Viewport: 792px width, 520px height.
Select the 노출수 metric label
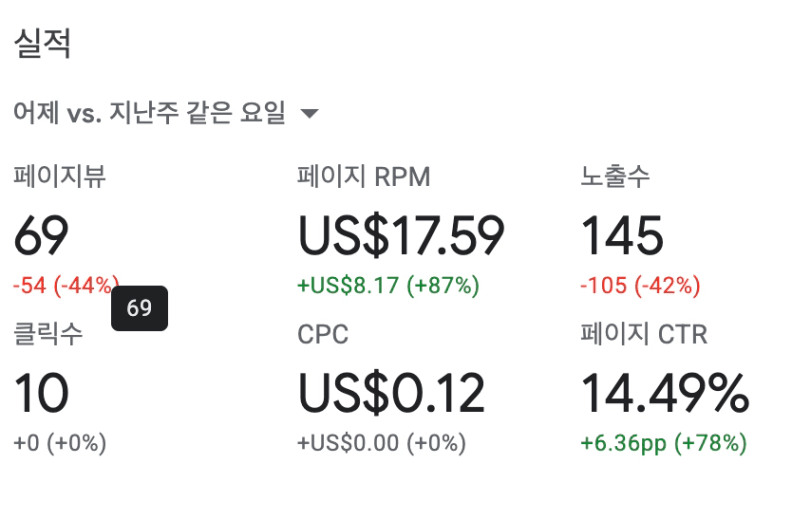(x=615, y=177)
